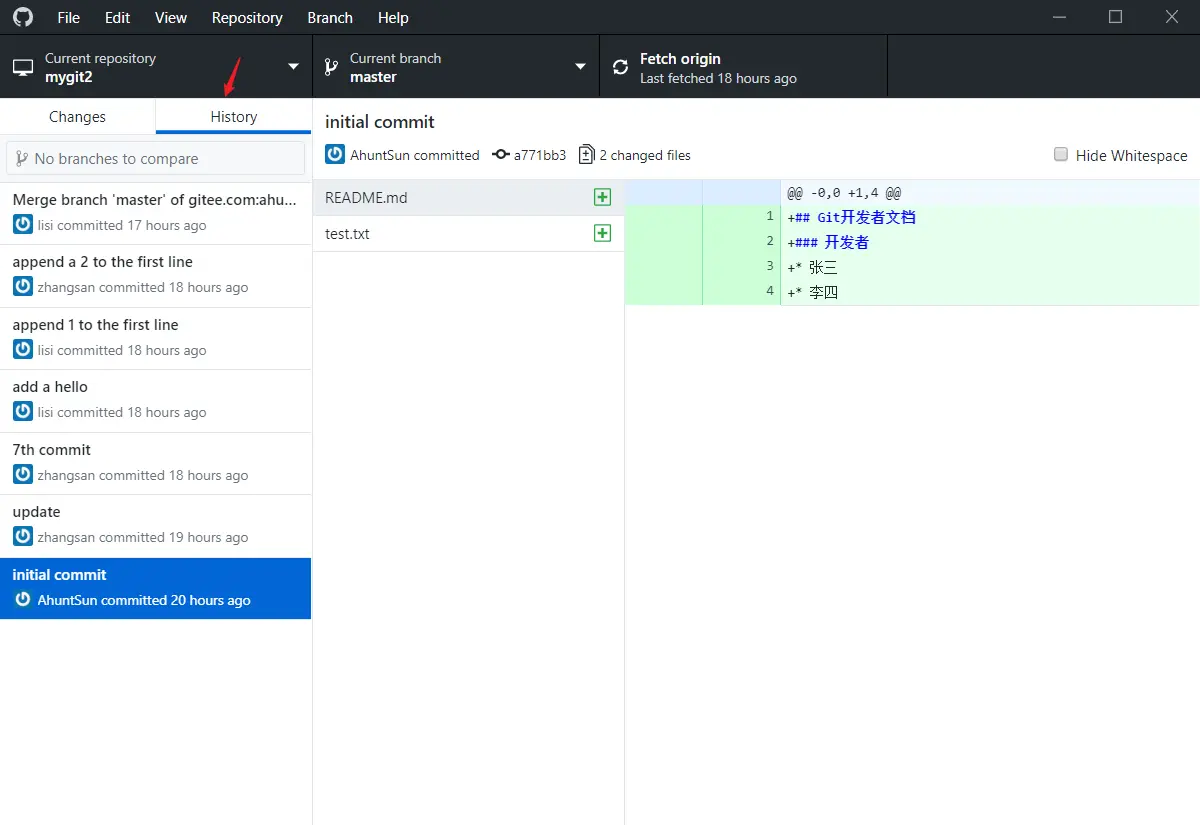1200x825 pixels.
Task: Click zhangsan avatar on 7th commit
Action: 23,475
